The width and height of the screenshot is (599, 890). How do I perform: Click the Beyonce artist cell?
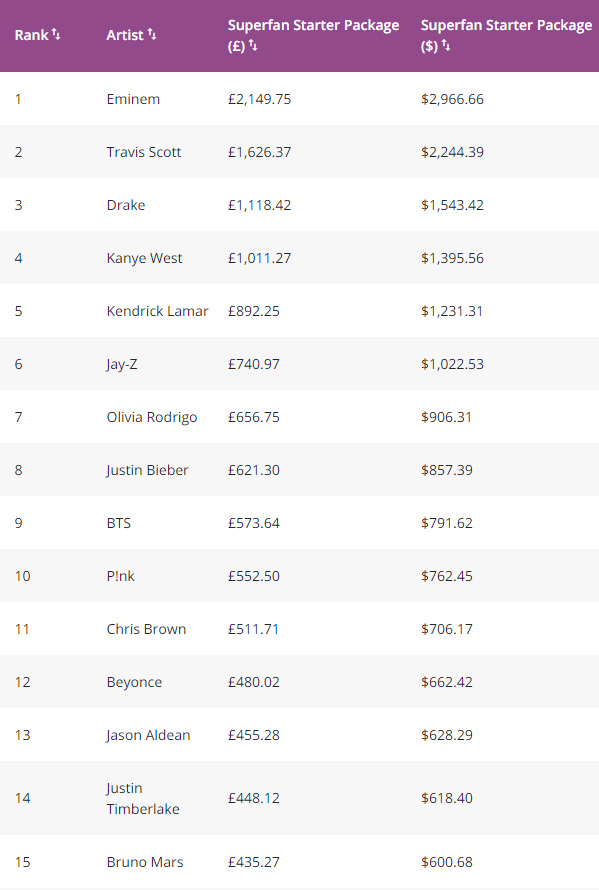tap(134, 682)
